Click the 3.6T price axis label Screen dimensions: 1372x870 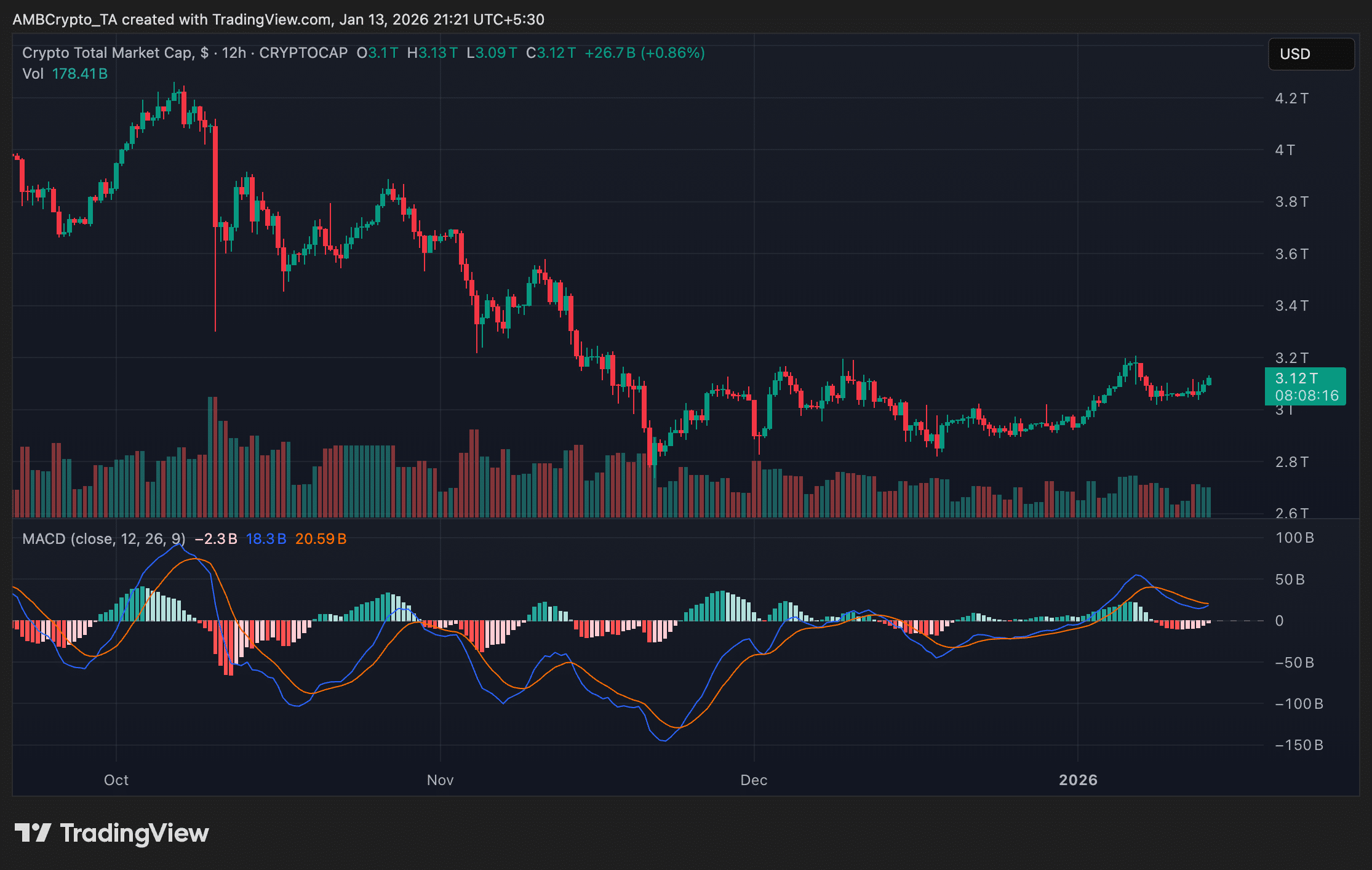(x=1291, y=254)
